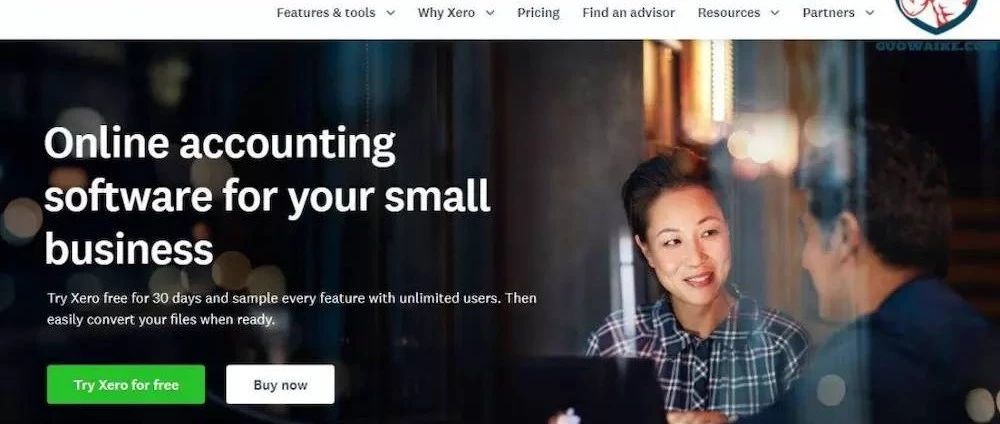Select the Partners menu label

click(828, 13)
